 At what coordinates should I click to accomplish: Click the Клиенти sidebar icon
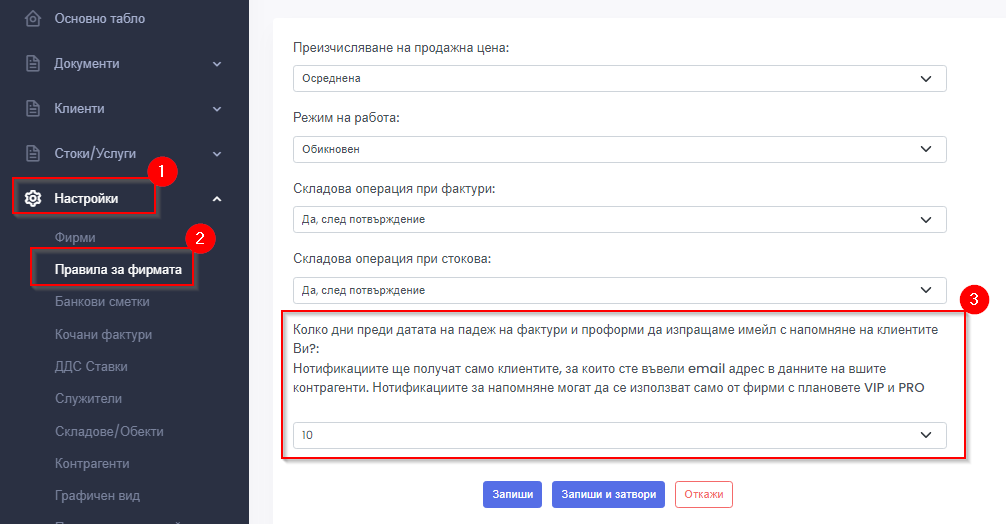pos(33,108)
